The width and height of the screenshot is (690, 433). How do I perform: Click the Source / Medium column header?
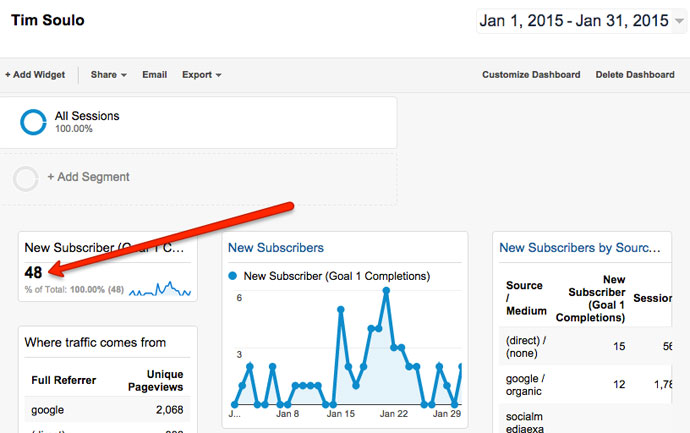[x=525, y=297]
